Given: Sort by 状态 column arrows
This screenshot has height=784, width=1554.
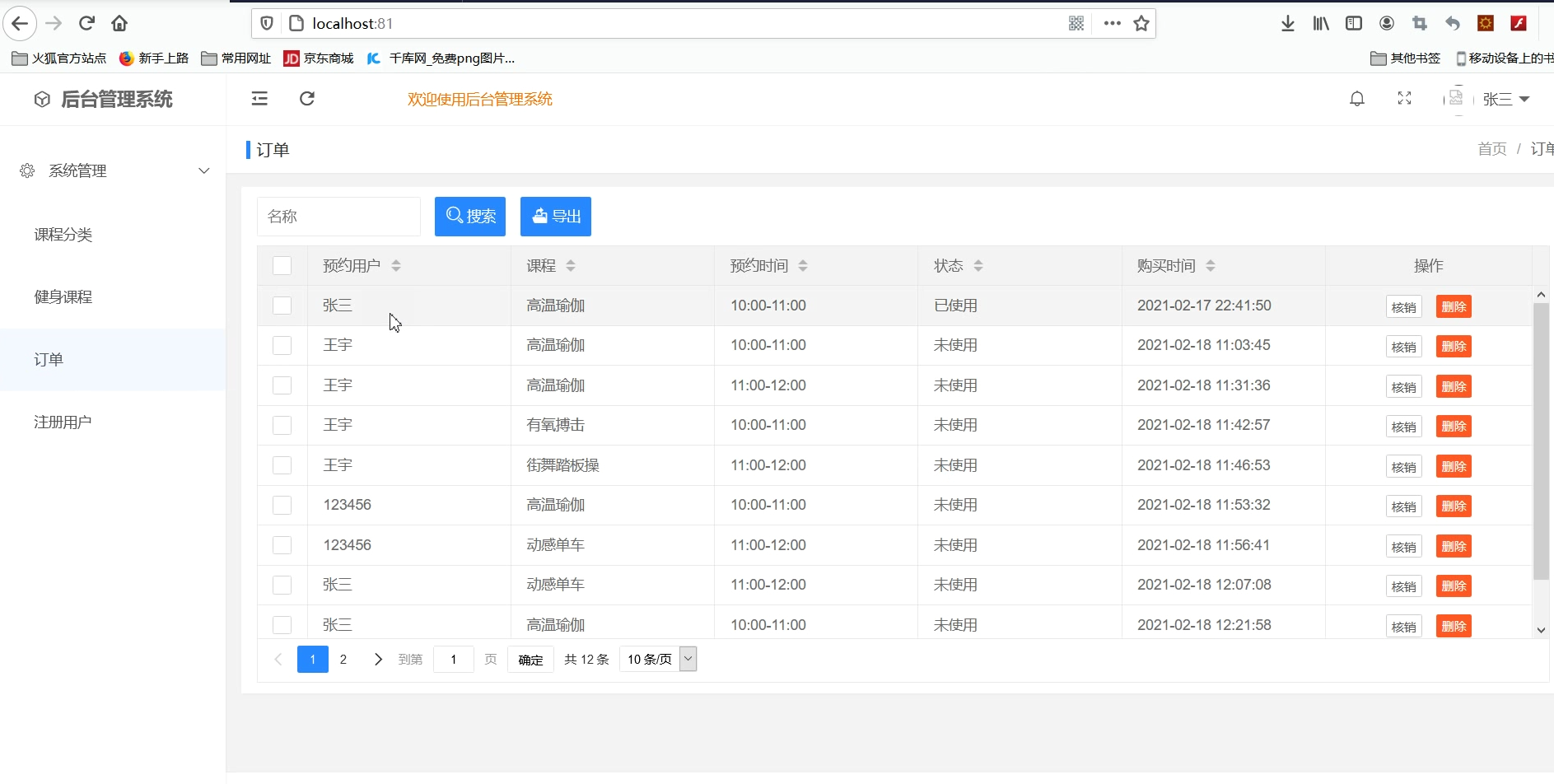Looking at the screenshot, I should click(x=978, y=265).
